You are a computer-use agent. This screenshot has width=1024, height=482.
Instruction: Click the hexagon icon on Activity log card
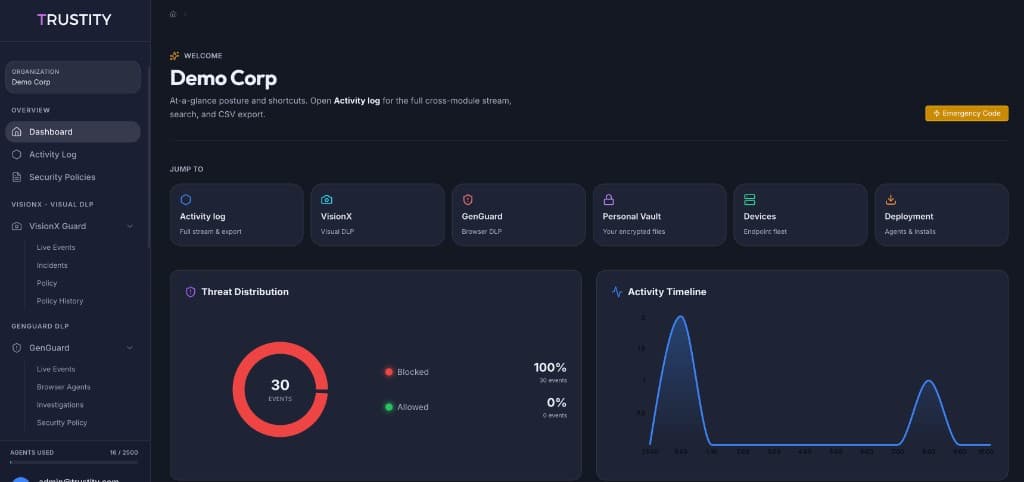pos(185,200)
